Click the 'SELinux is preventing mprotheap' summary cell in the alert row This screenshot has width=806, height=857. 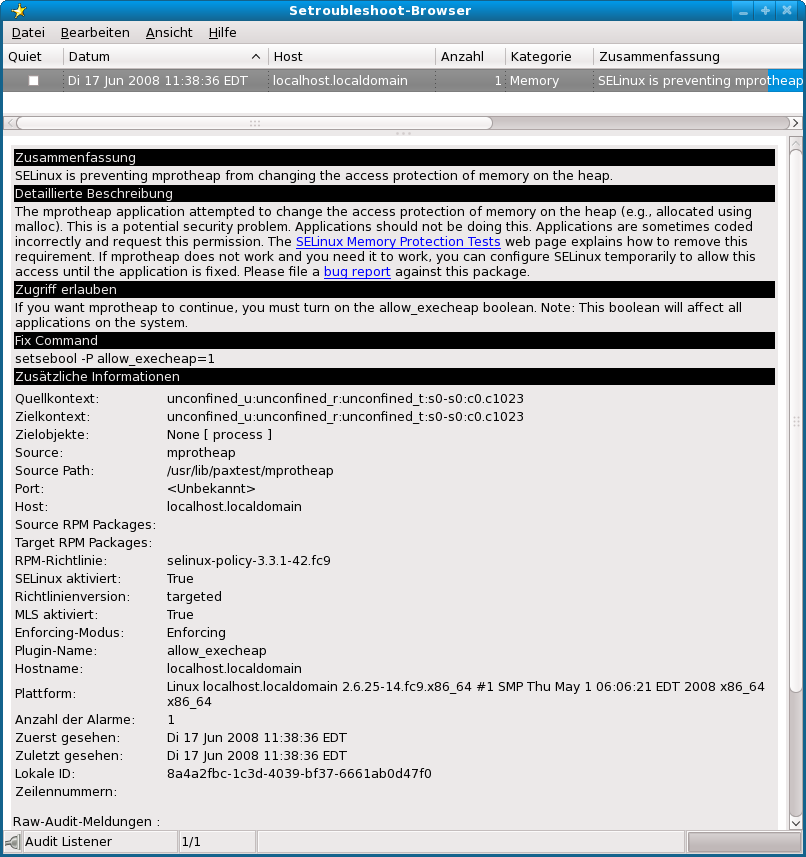point(700,81)
